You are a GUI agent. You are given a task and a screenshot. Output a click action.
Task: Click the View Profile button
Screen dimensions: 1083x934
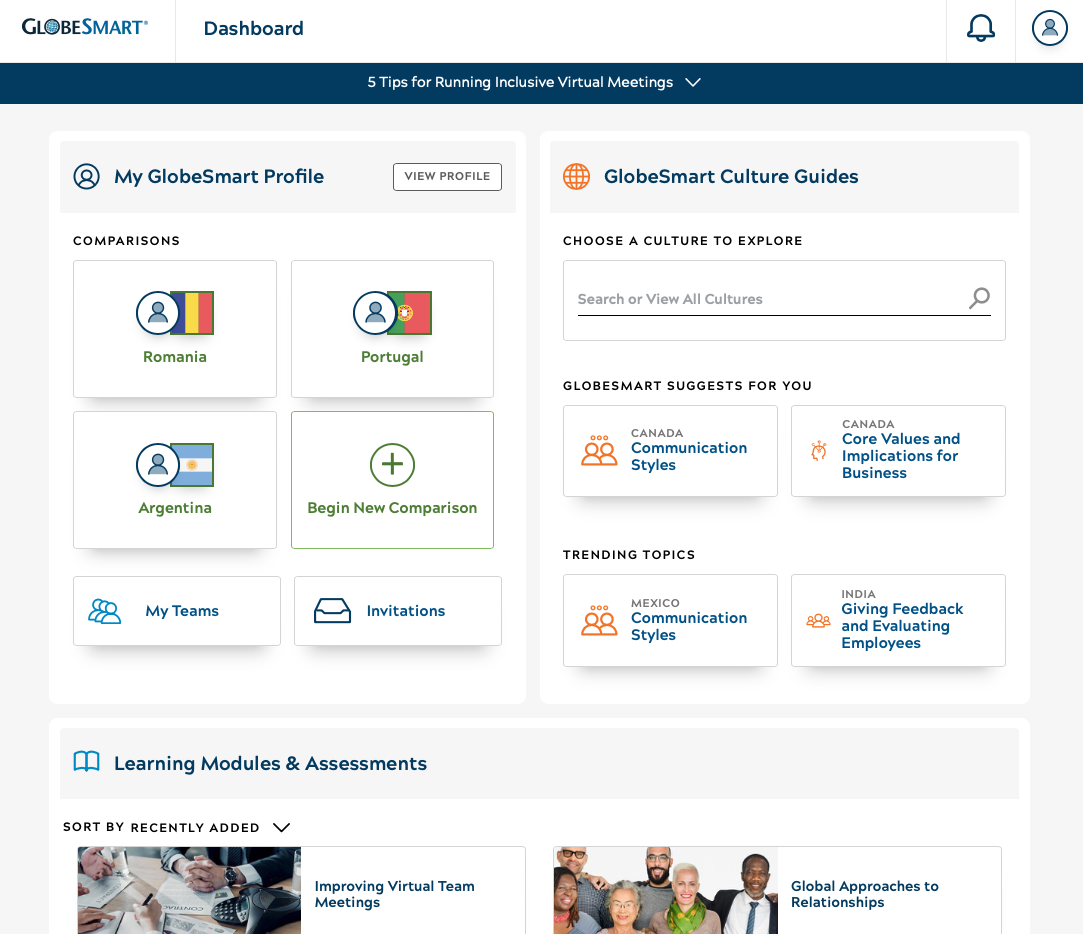(447, 177)
